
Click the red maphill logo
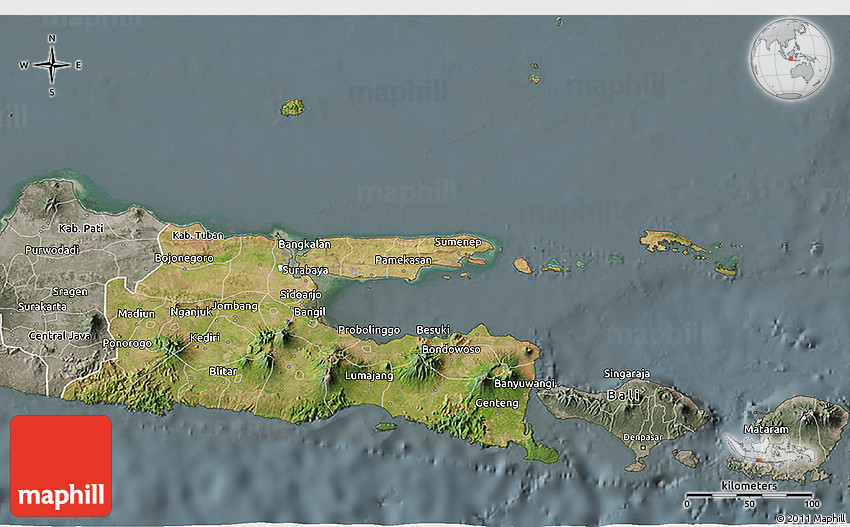pyautogui.click(x=61, y=465)
